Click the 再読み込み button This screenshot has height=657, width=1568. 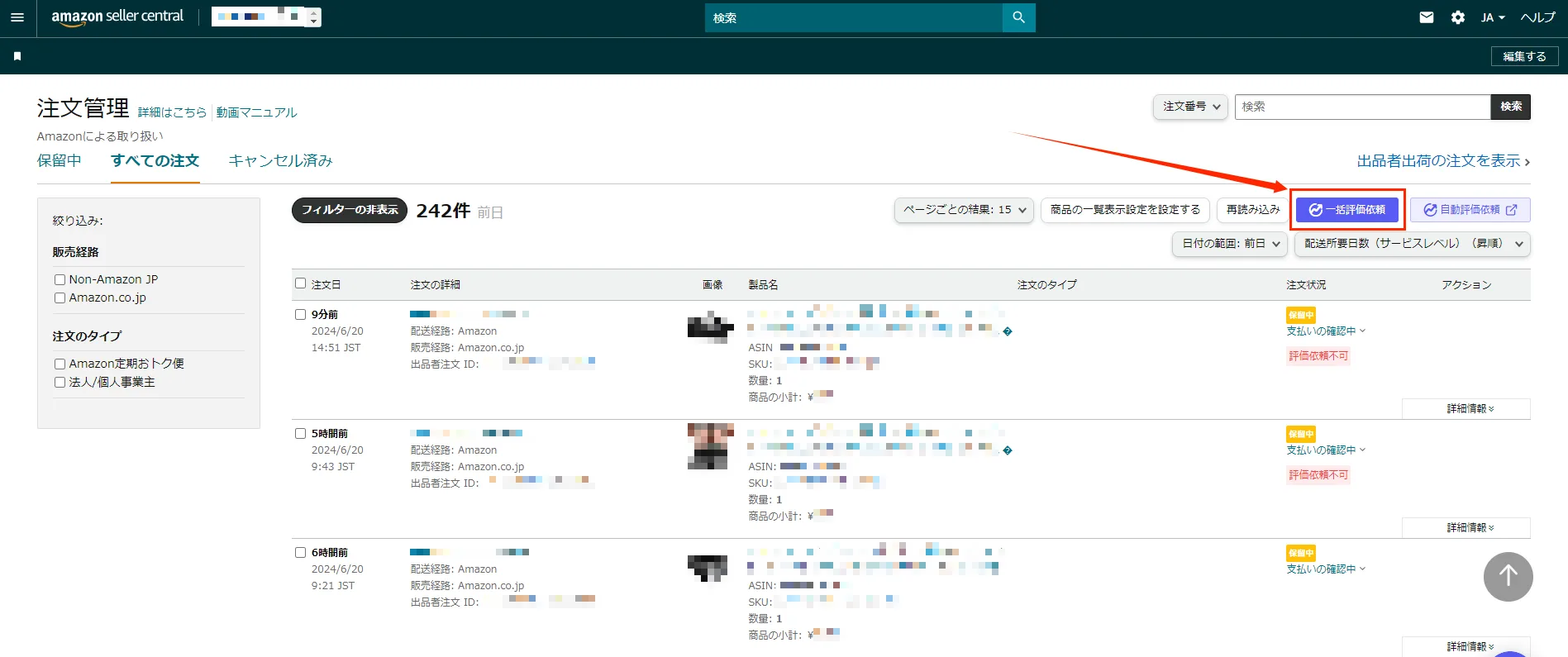1252,210
